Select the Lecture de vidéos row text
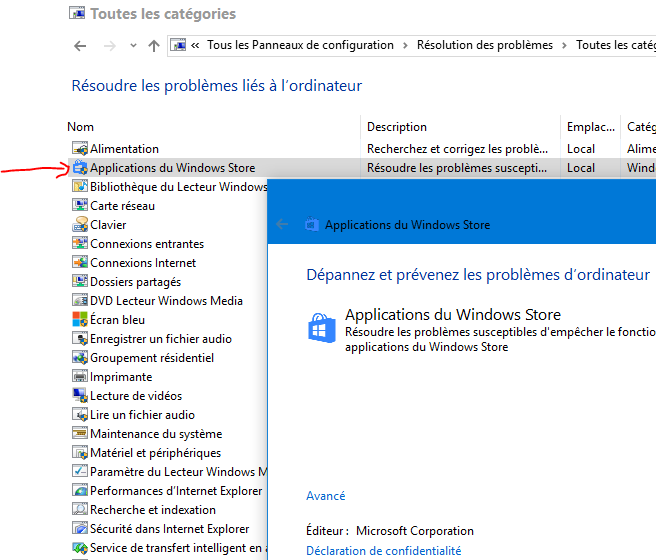The height and width of the screenshot is (560, 656). tap(136, 395)
